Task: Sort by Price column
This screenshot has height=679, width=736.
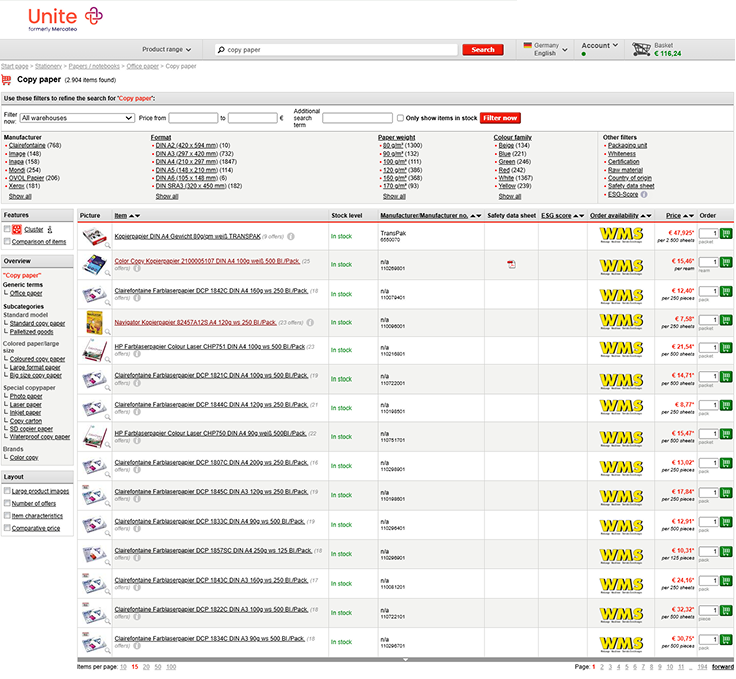Action: (673, 216)
